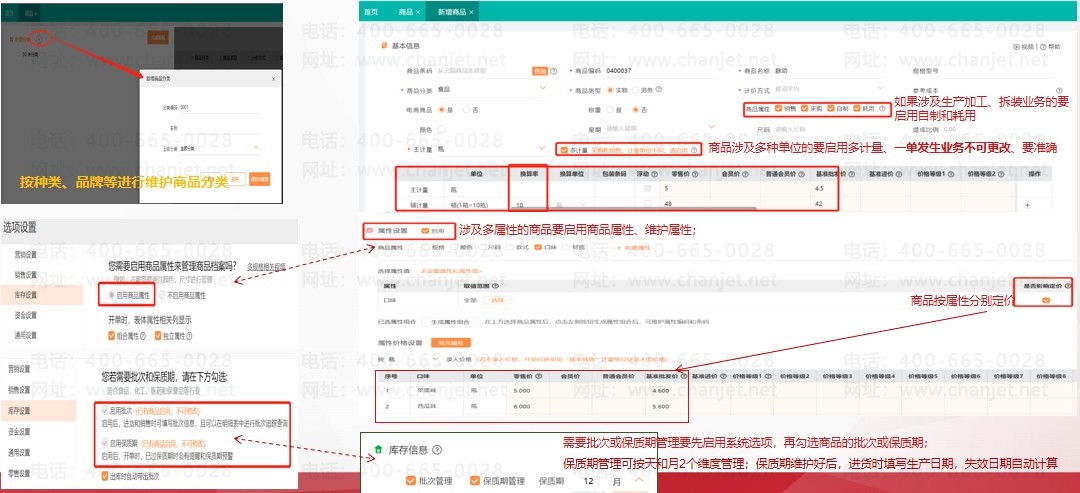Click help icon beside 库存信息
Viewport: 1080px width, 493px height.
(437, 450)
